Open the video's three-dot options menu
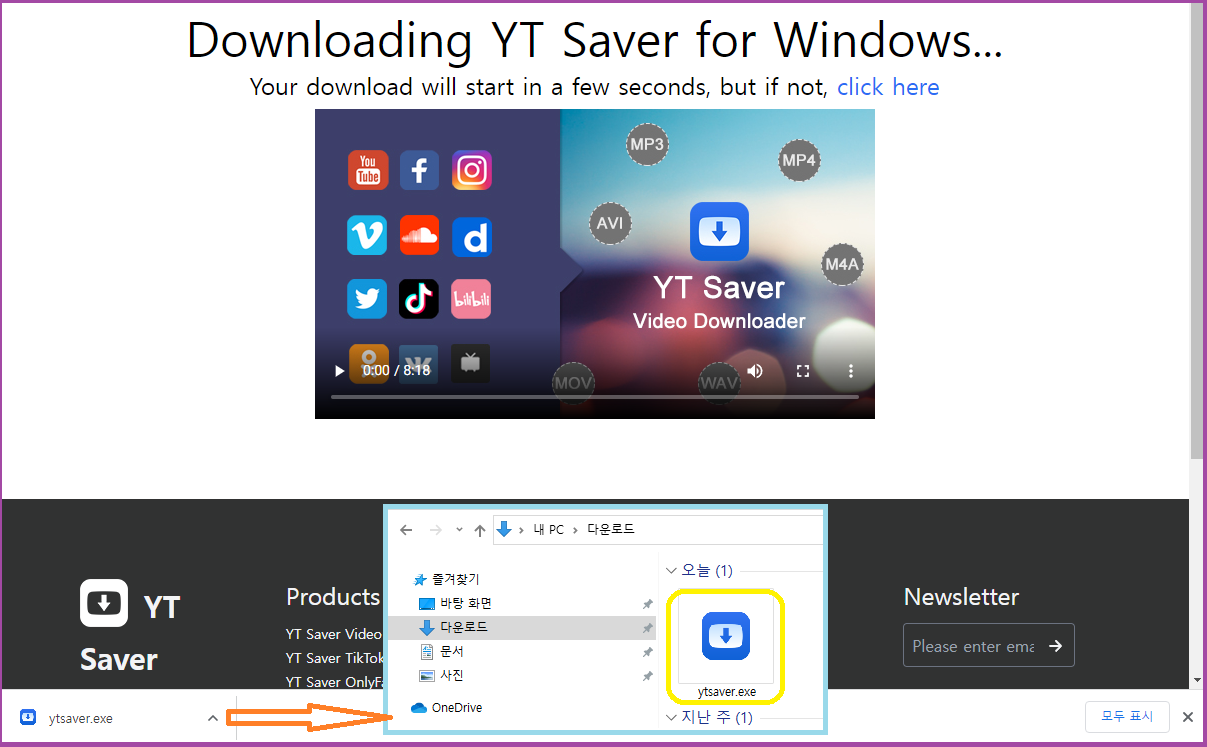 [851, 371]
